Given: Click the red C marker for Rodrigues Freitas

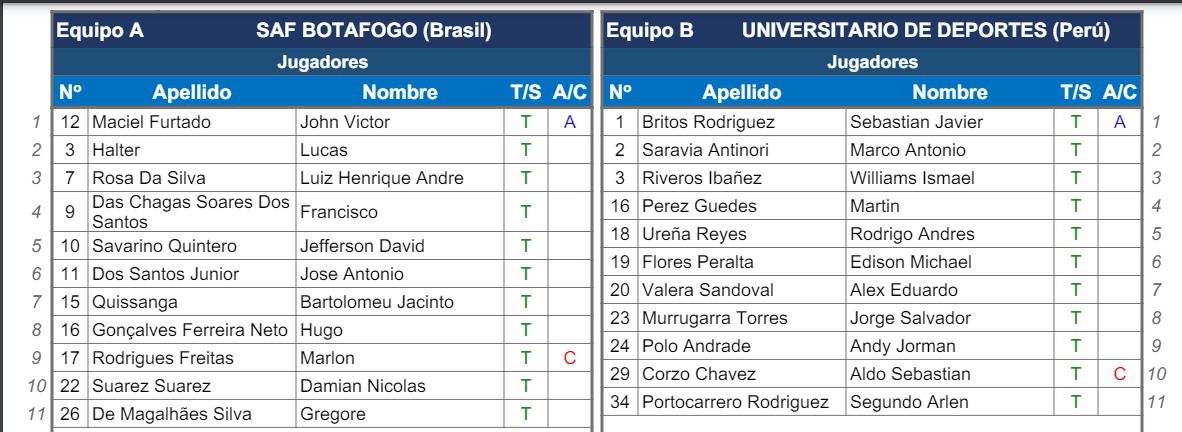Looking at the screenshot, I should click(x=570, y=358).
